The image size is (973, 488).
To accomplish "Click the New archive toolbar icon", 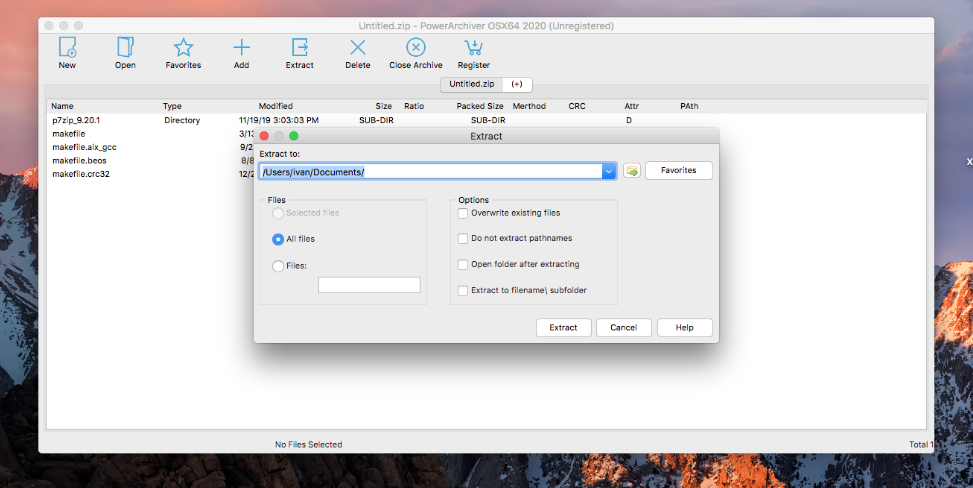I will (67, 47).
